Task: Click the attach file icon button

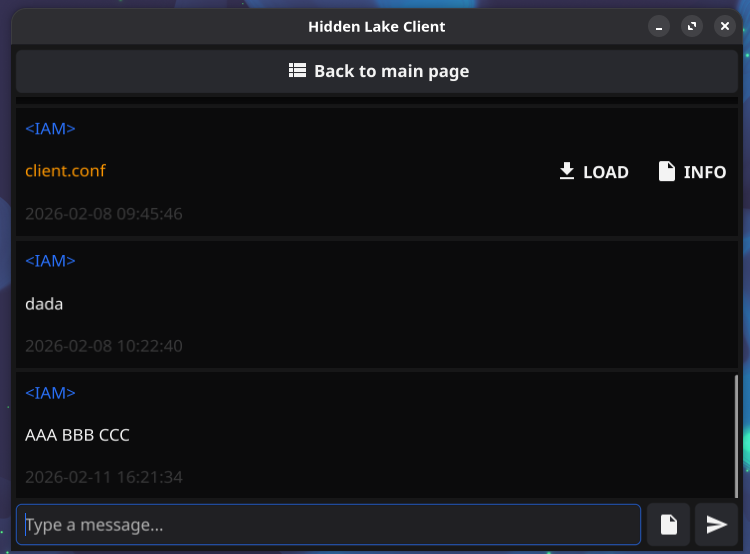Action: coord(668,524)
